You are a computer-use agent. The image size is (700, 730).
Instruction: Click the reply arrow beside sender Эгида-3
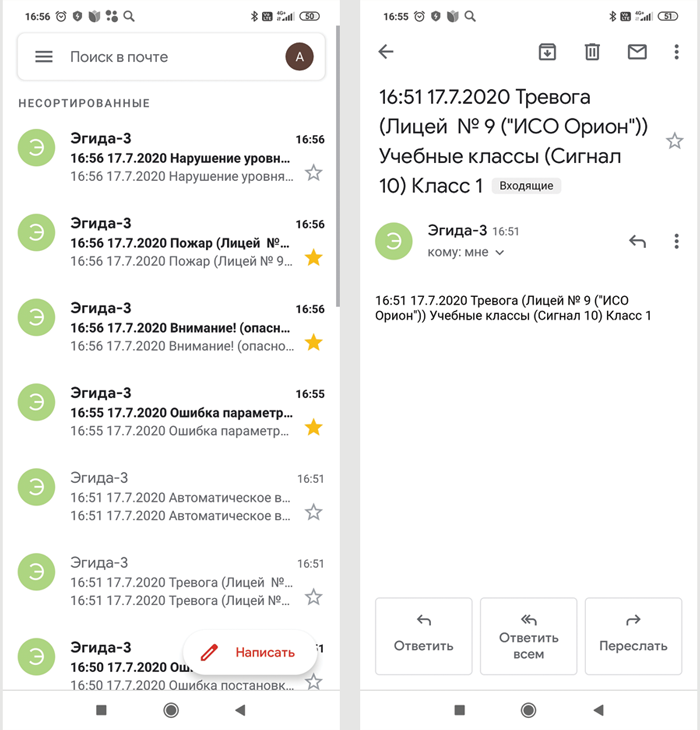[637, 241]
